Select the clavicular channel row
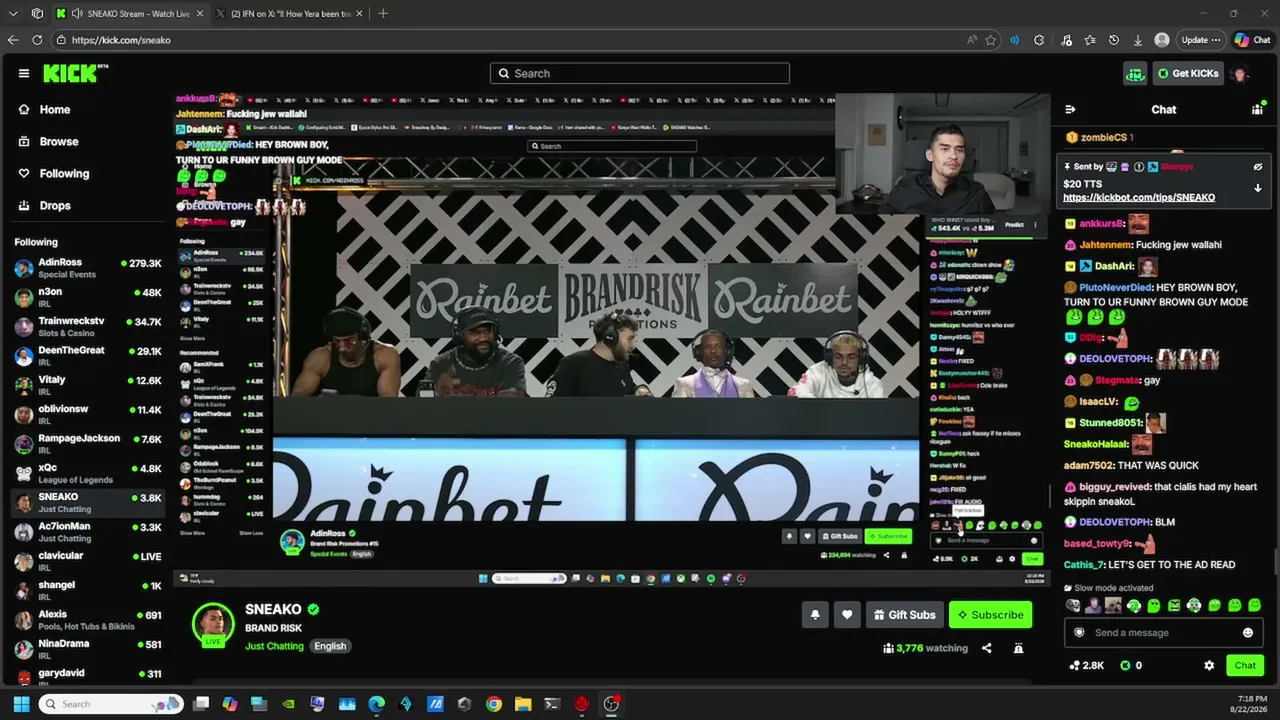This screenshot has width=1280, height=720. 87,561
